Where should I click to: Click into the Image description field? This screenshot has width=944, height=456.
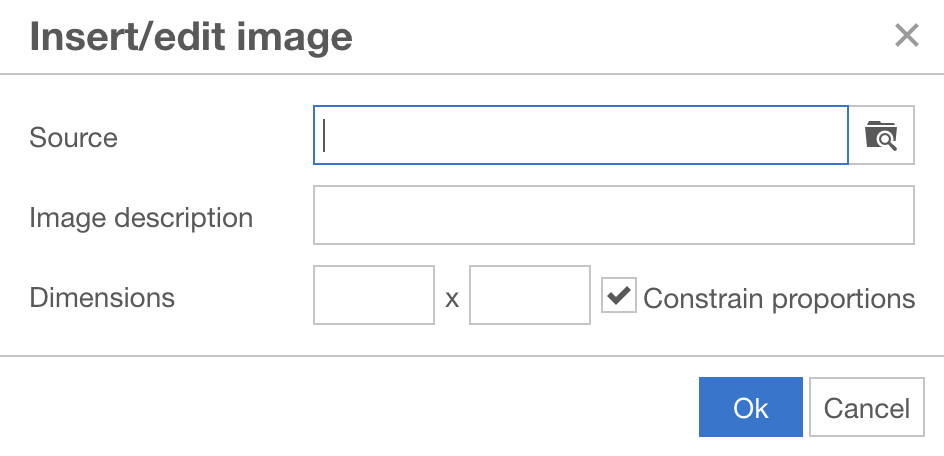[x=614, y=215]
